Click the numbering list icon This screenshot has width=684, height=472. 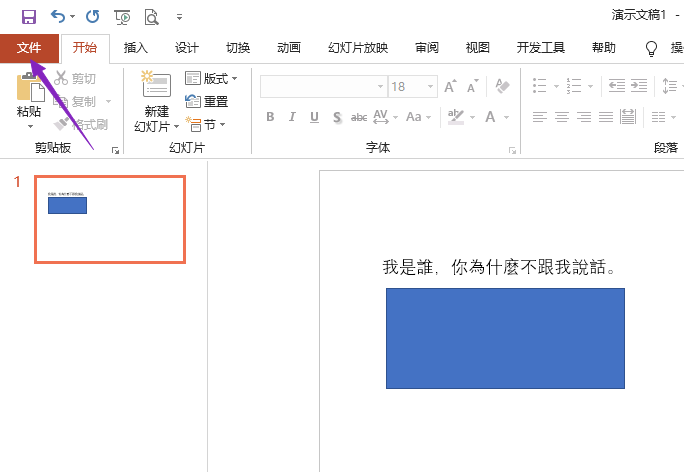pyautogui.click(x=574, y=86)
